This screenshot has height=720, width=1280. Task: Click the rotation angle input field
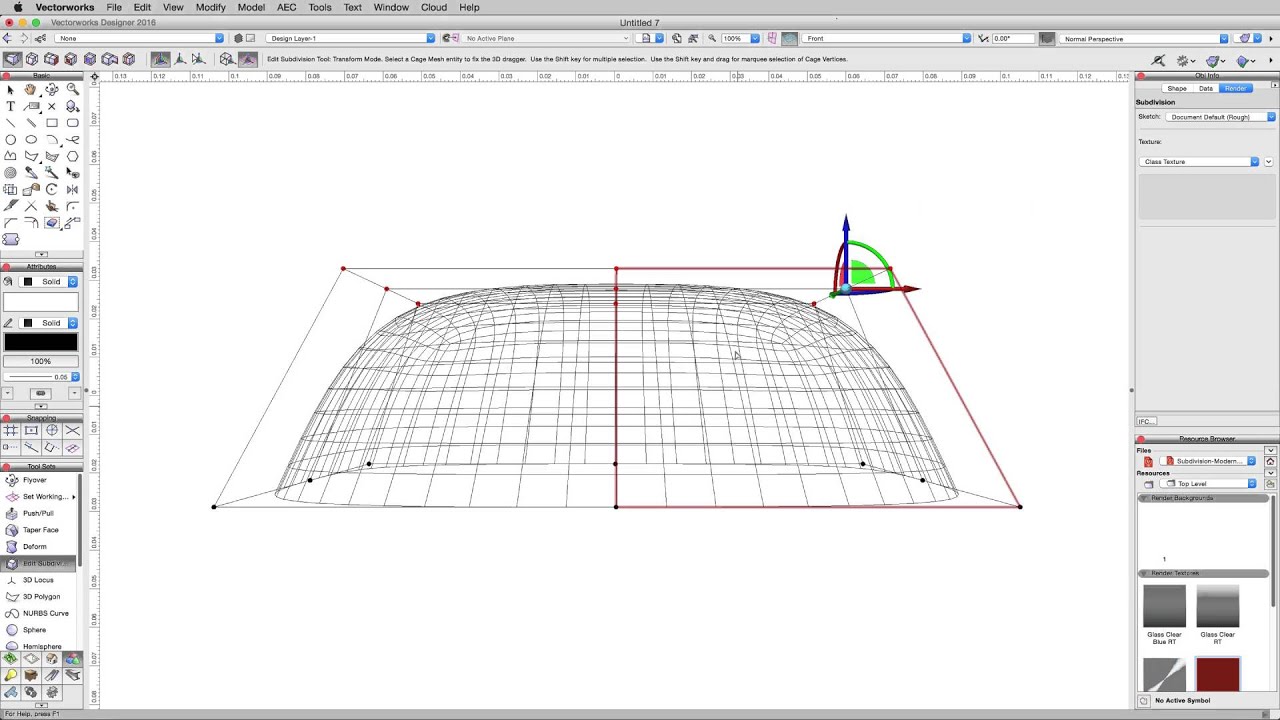point(1013,38)
